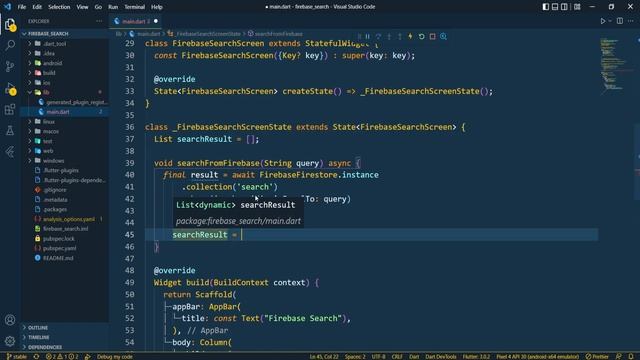The height and width of the screenshot is (360, 640).
Task: Expand the .dart_tool folder
Action: pos(65,44)
